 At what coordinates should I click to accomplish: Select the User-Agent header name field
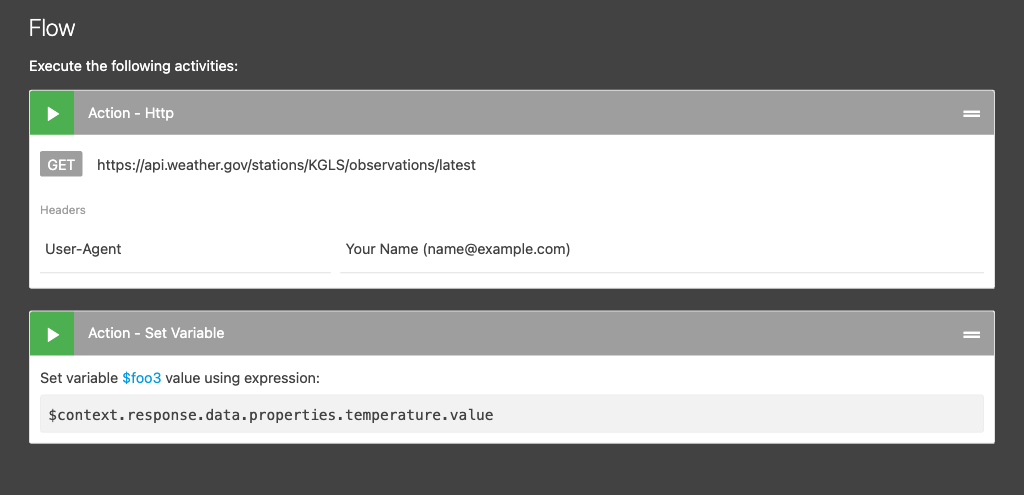pos(185,249)
